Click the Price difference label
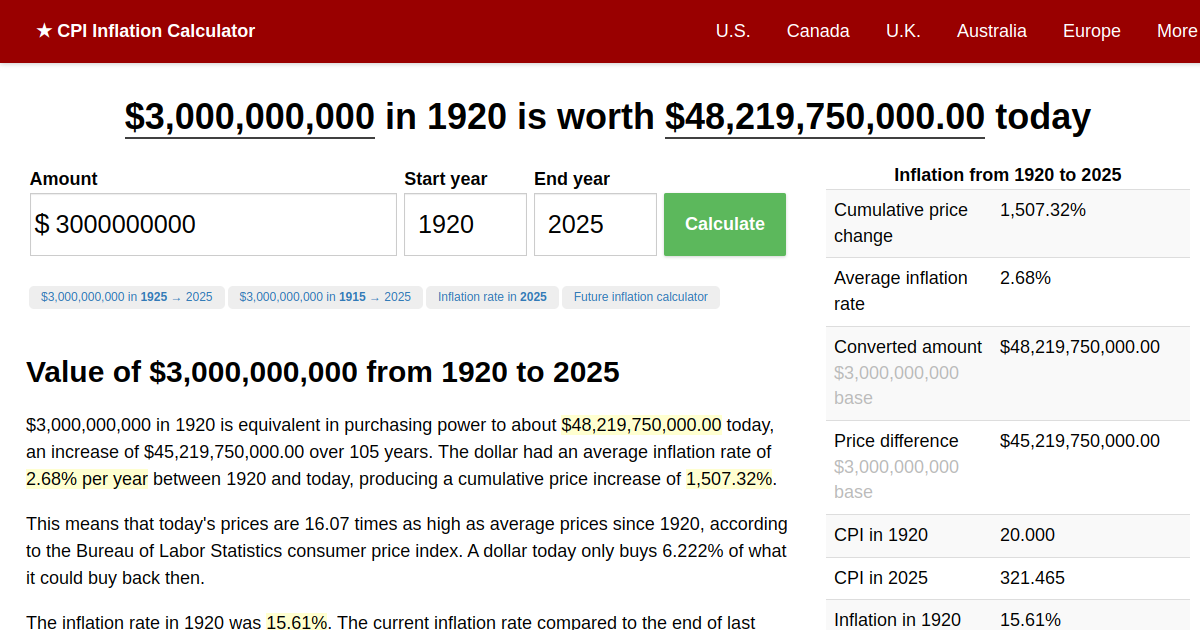 tap(896, 441)
